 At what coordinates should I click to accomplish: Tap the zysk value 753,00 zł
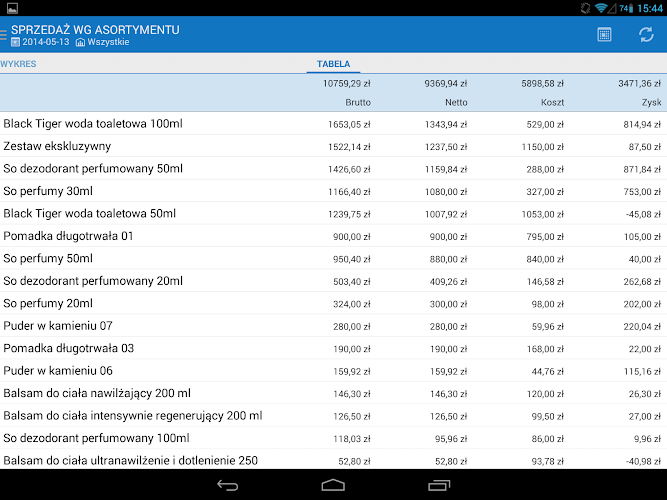pos(642,192)
